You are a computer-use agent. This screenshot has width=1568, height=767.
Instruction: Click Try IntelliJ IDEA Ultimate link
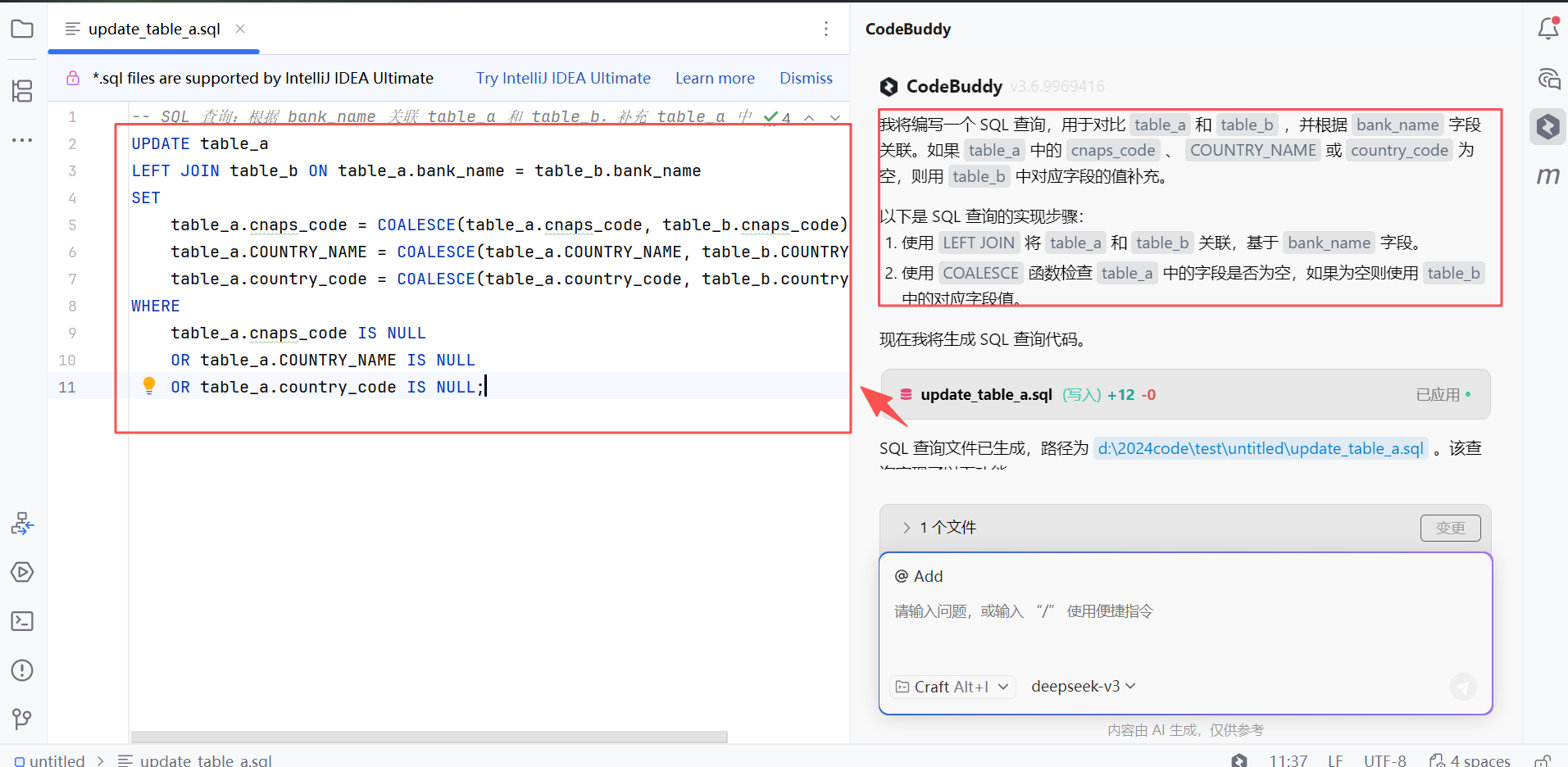pos(563,78)
